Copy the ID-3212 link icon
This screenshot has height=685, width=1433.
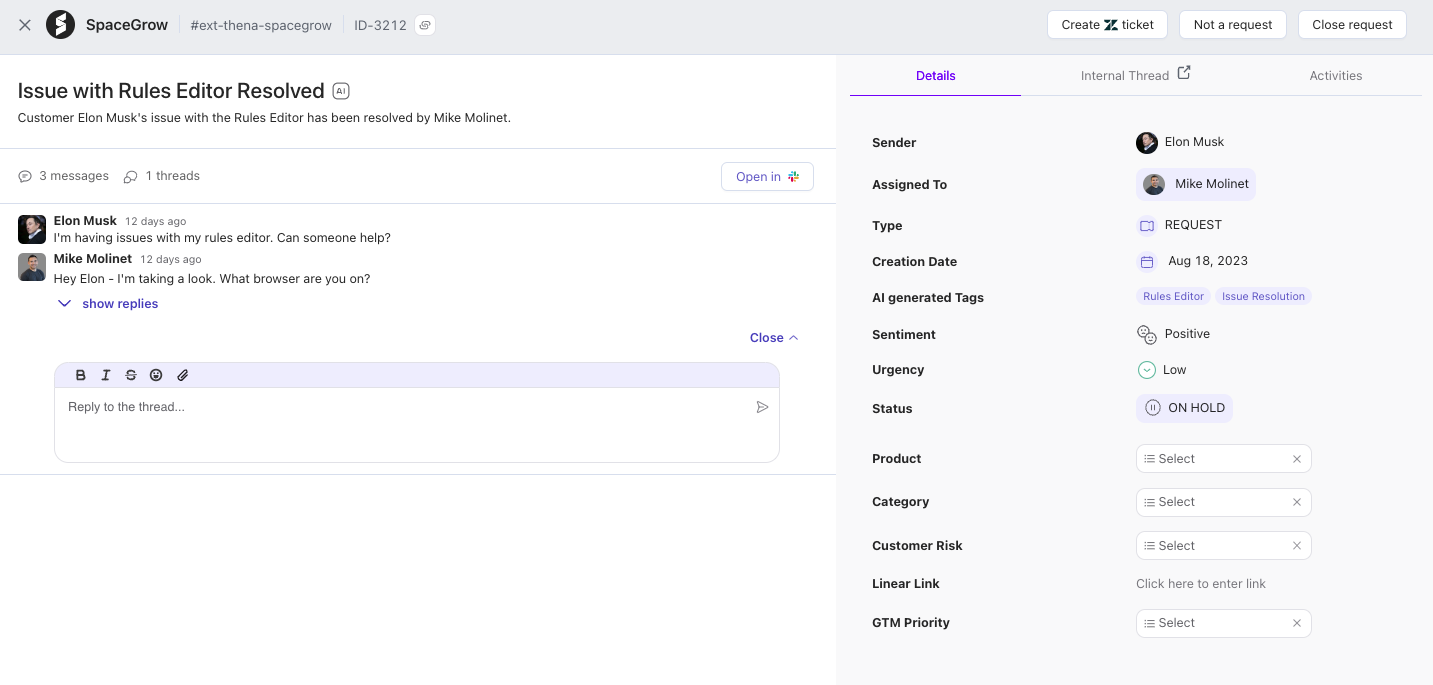[x=425, y=25]
